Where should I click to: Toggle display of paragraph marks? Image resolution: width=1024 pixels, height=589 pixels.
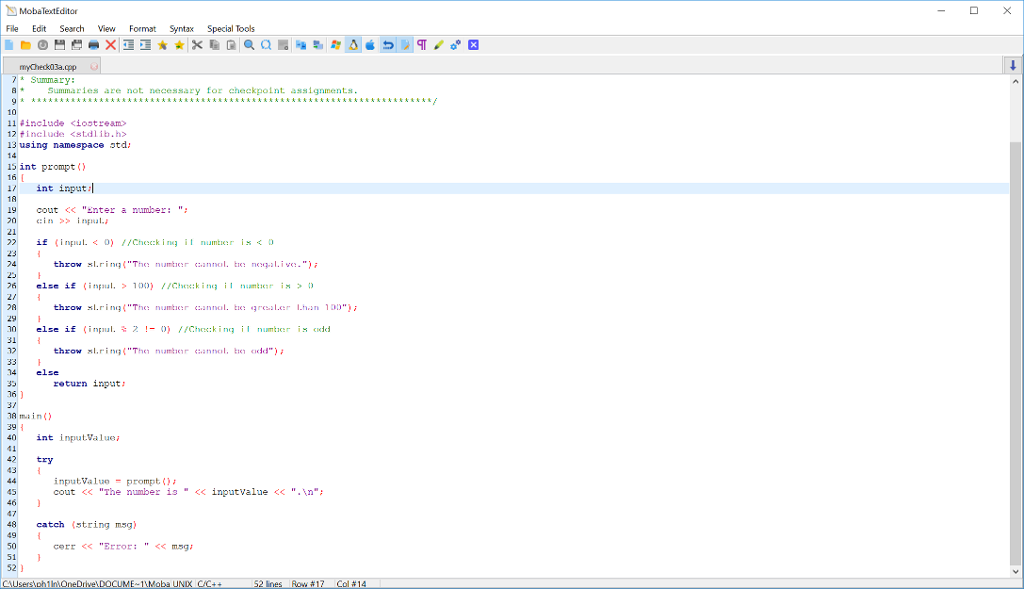tap(422, 44)
